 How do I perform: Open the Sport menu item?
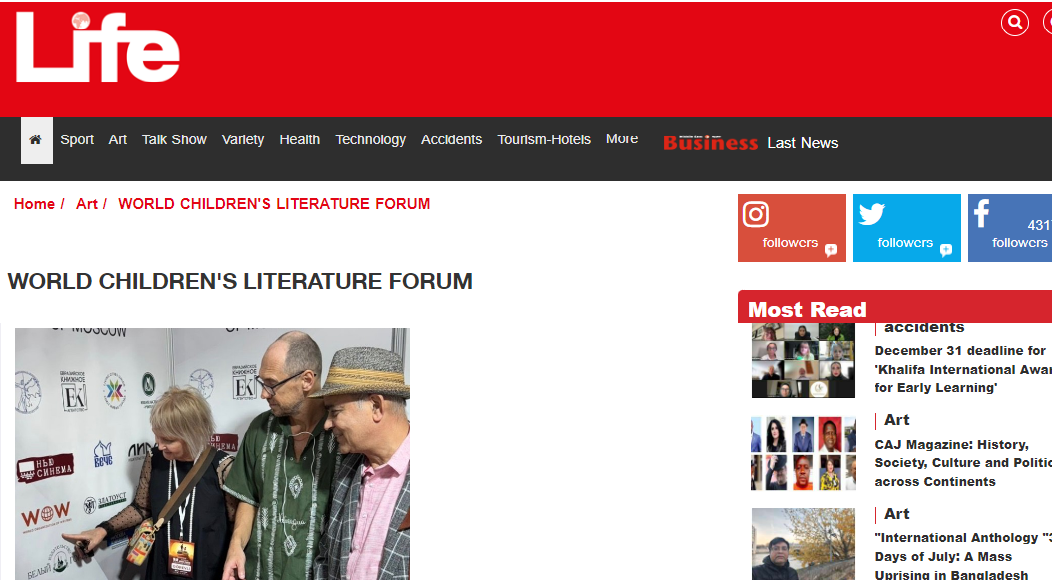click(77, 139)
